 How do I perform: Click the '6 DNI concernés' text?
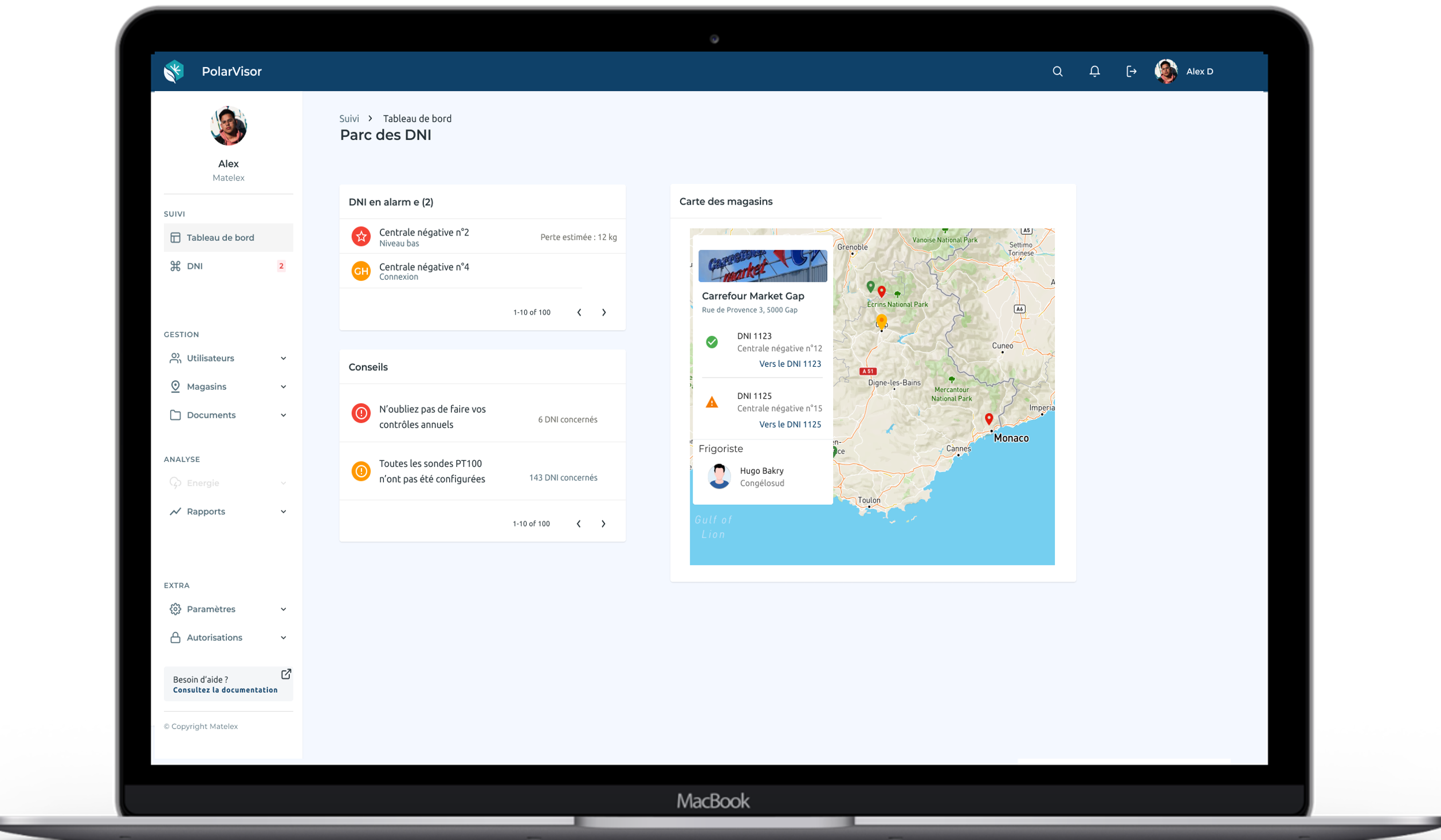coord(568,419)
